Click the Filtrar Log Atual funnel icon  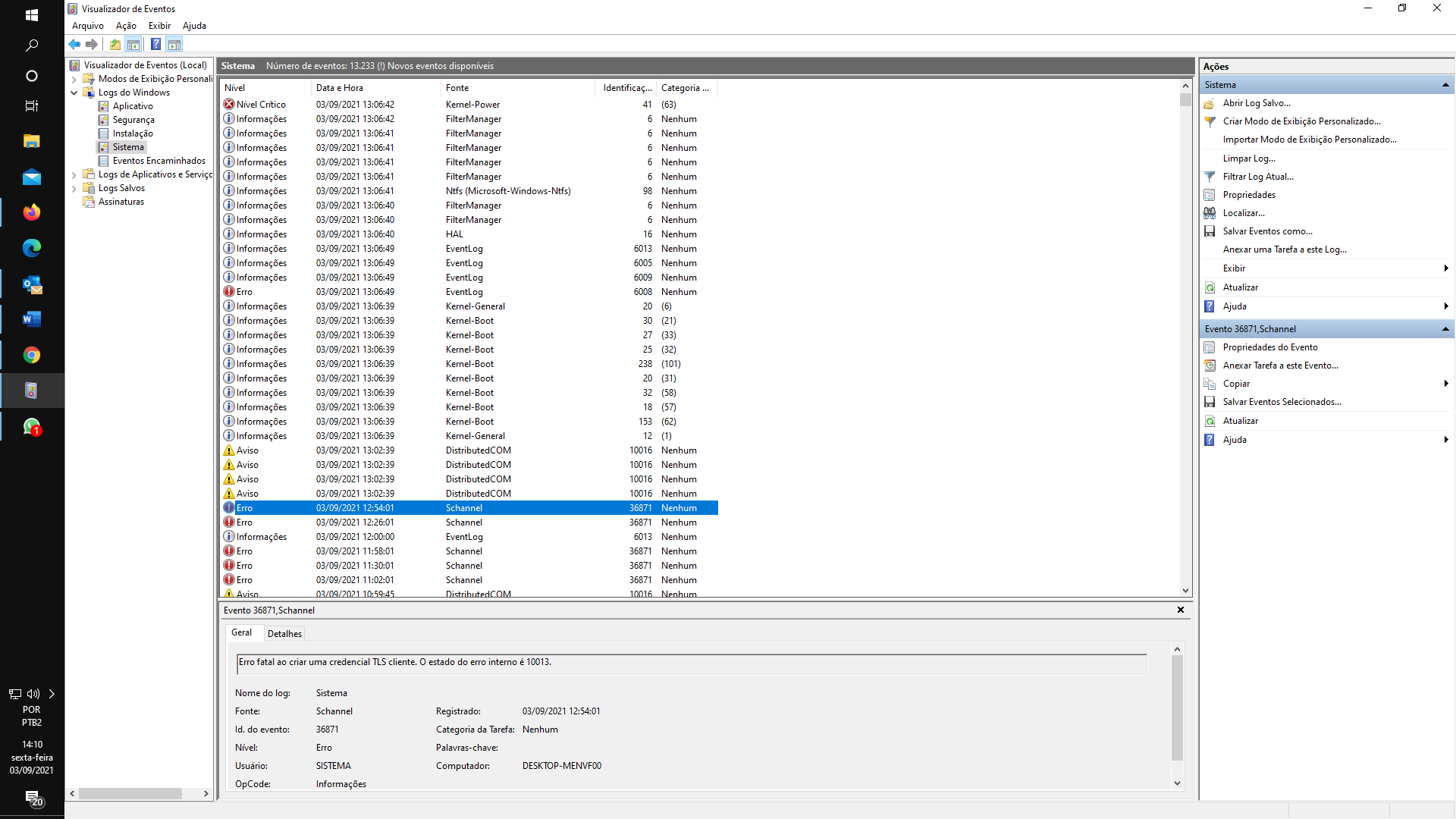click(x=1210, y=177)
